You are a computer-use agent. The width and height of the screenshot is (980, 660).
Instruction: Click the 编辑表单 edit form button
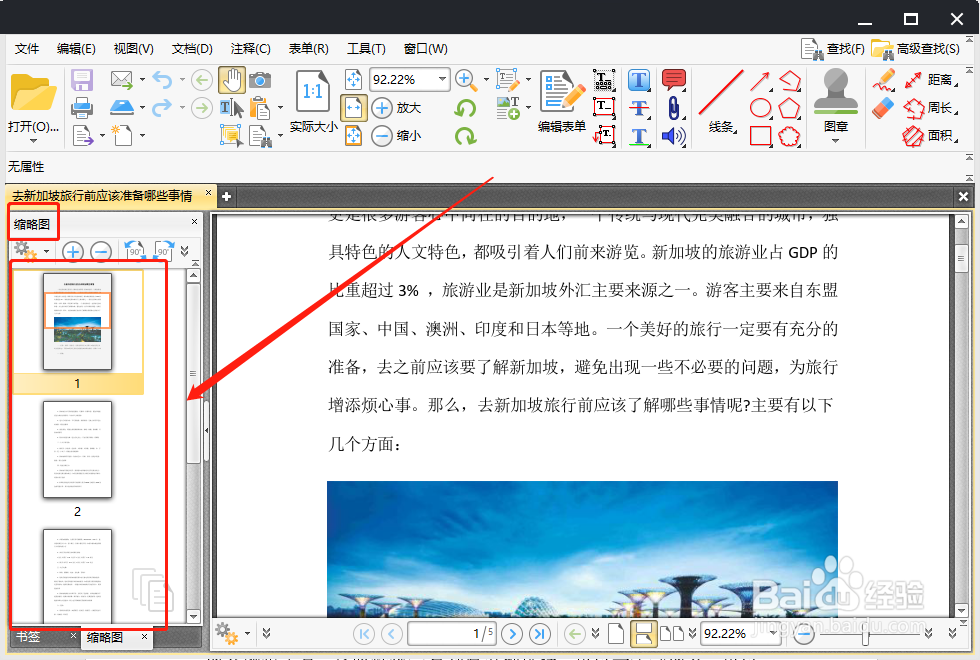(562, 101)
